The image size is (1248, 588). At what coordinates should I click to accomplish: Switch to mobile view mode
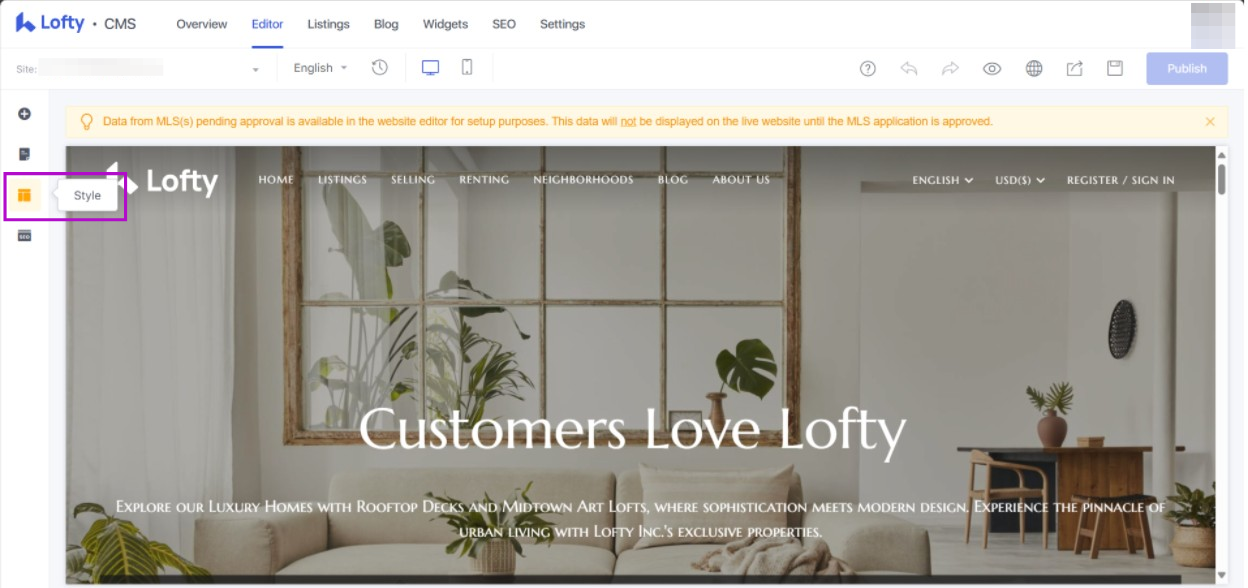click(x=467, y=68)
